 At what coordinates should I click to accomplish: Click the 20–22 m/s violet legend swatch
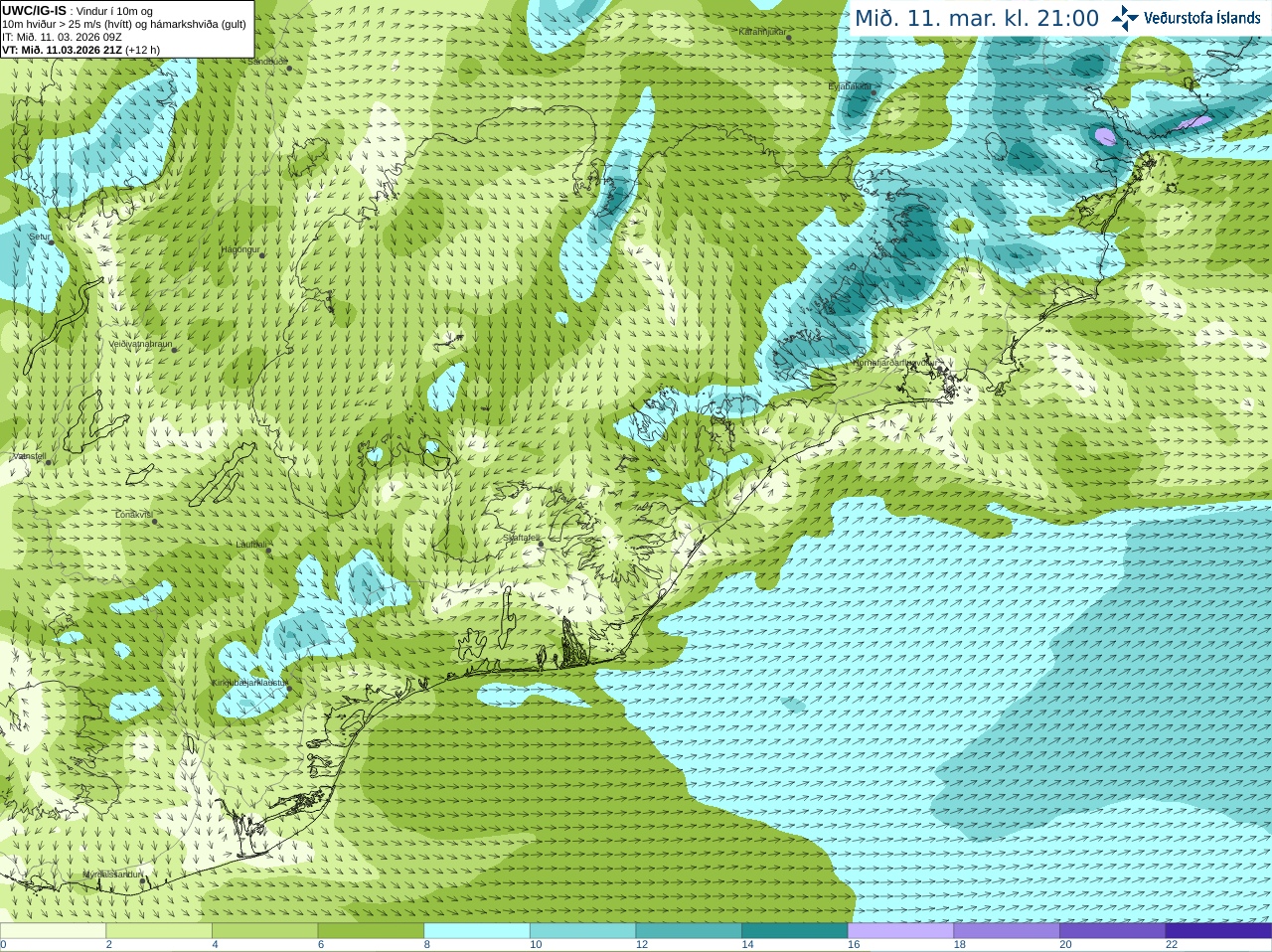pos(1113,931)
